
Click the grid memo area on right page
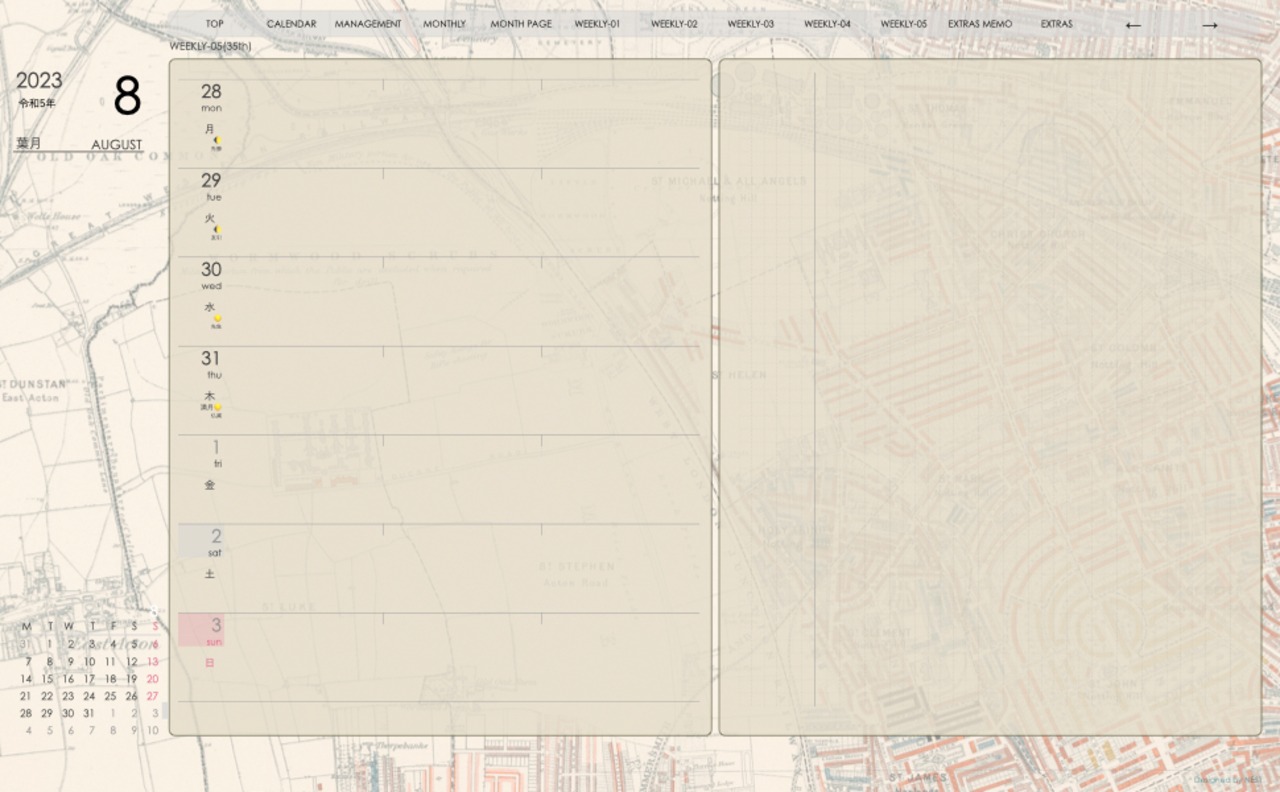point(1035,400)
